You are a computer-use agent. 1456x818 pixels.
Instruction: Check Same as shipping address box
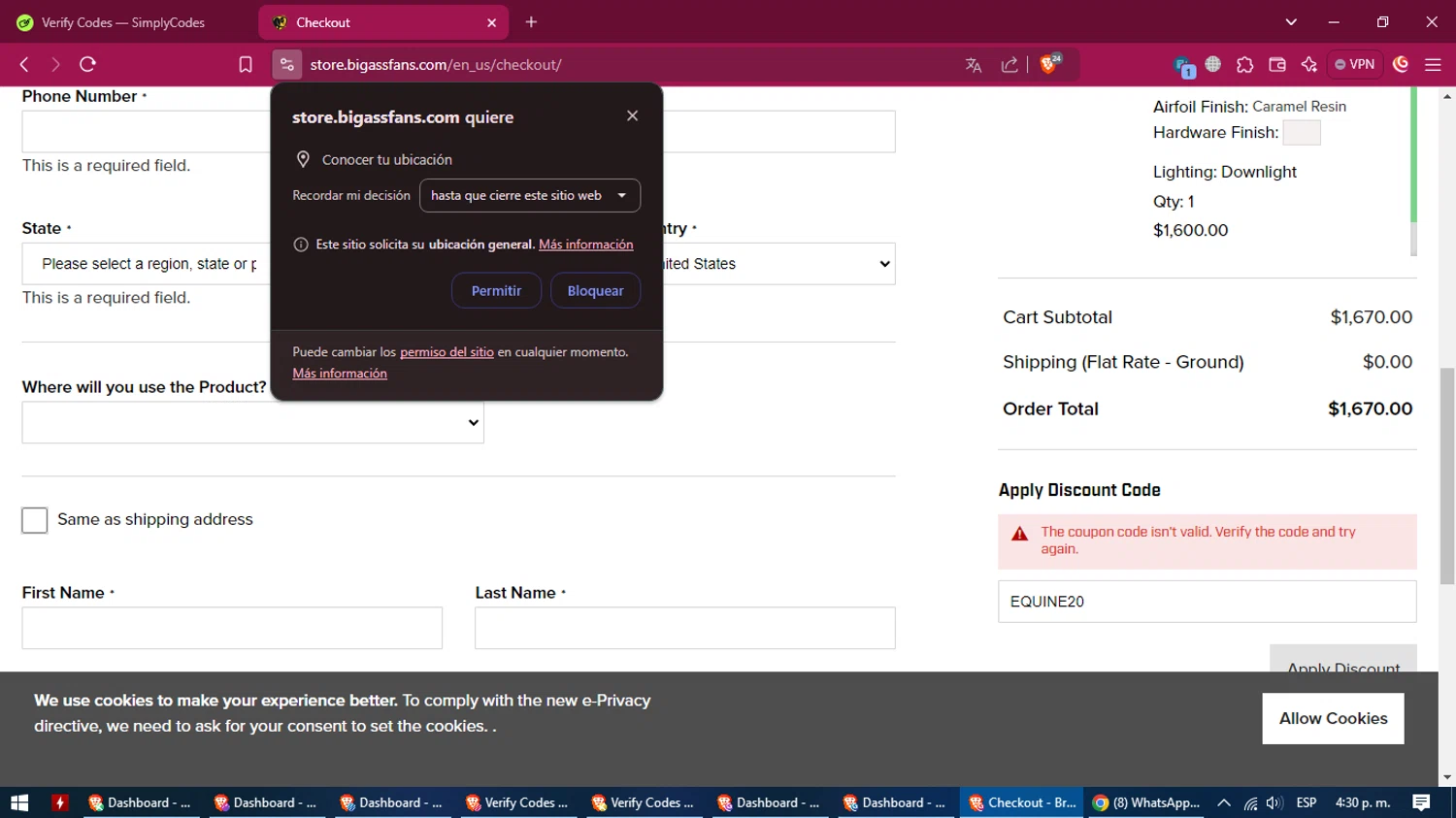pos(34,520)
